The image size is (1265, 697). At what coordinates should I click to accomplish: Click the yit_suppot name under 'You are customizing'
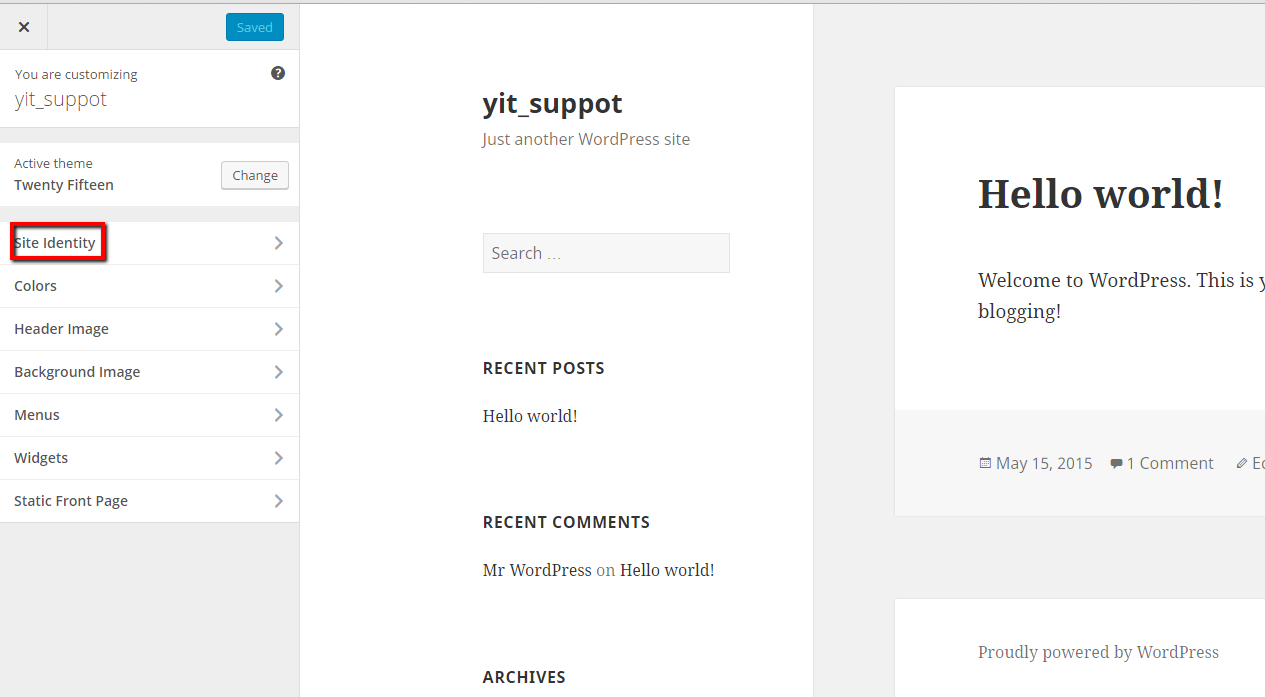coord(60,100)
